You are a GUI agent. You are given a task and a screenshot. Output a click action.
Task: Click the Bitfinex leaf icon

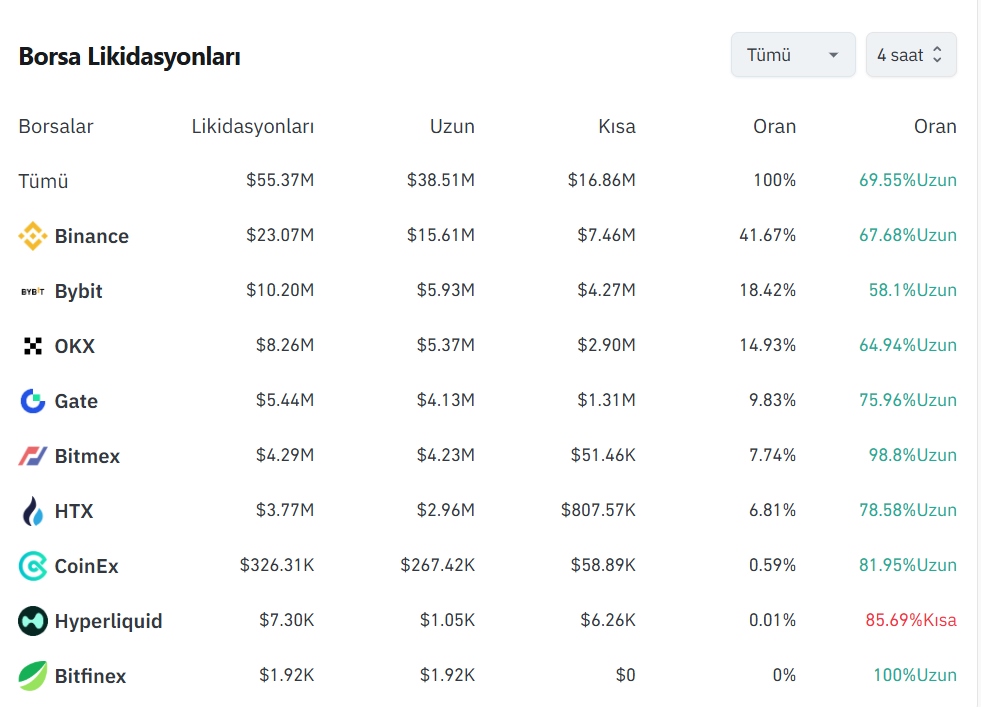(30, 675)
